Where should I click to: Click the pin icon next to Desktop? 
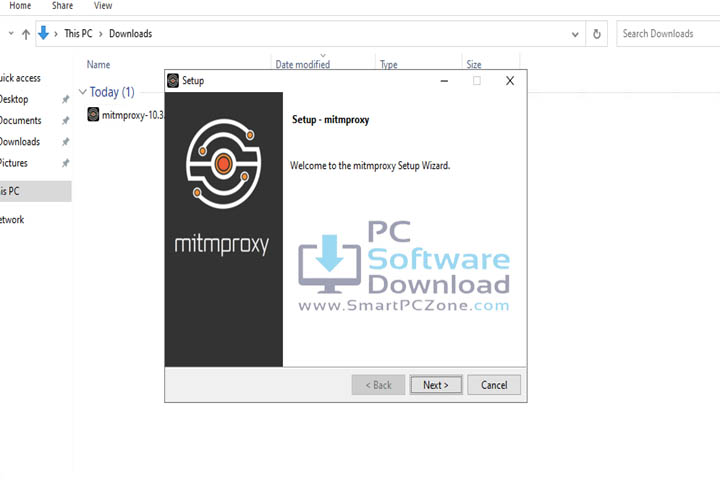(x=66, y=99)
